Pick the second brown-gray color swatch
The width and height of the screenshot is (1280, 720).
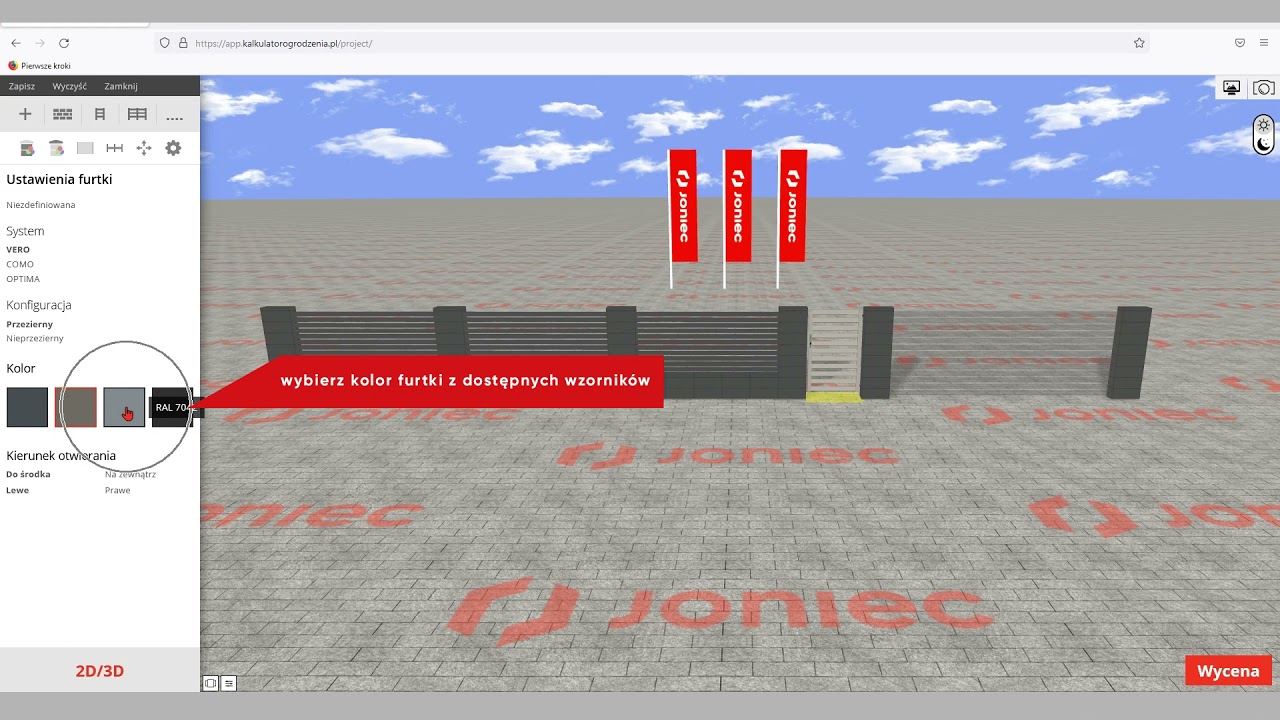coord(76,407)
